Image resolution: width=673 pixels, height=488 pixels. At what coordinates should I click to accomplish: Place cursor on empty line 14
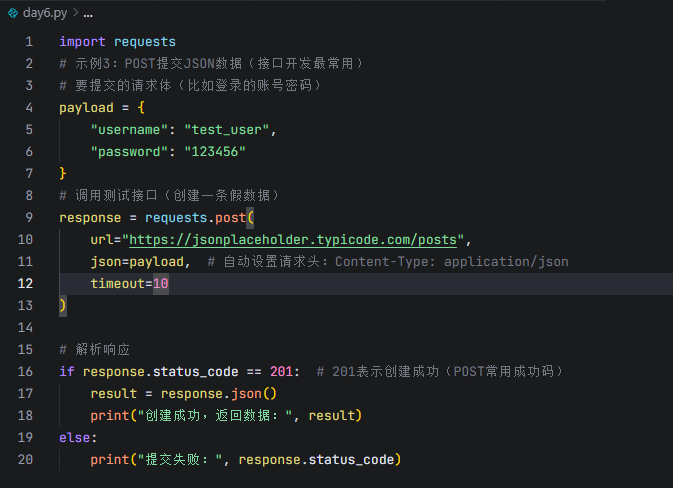click(365, 328)
